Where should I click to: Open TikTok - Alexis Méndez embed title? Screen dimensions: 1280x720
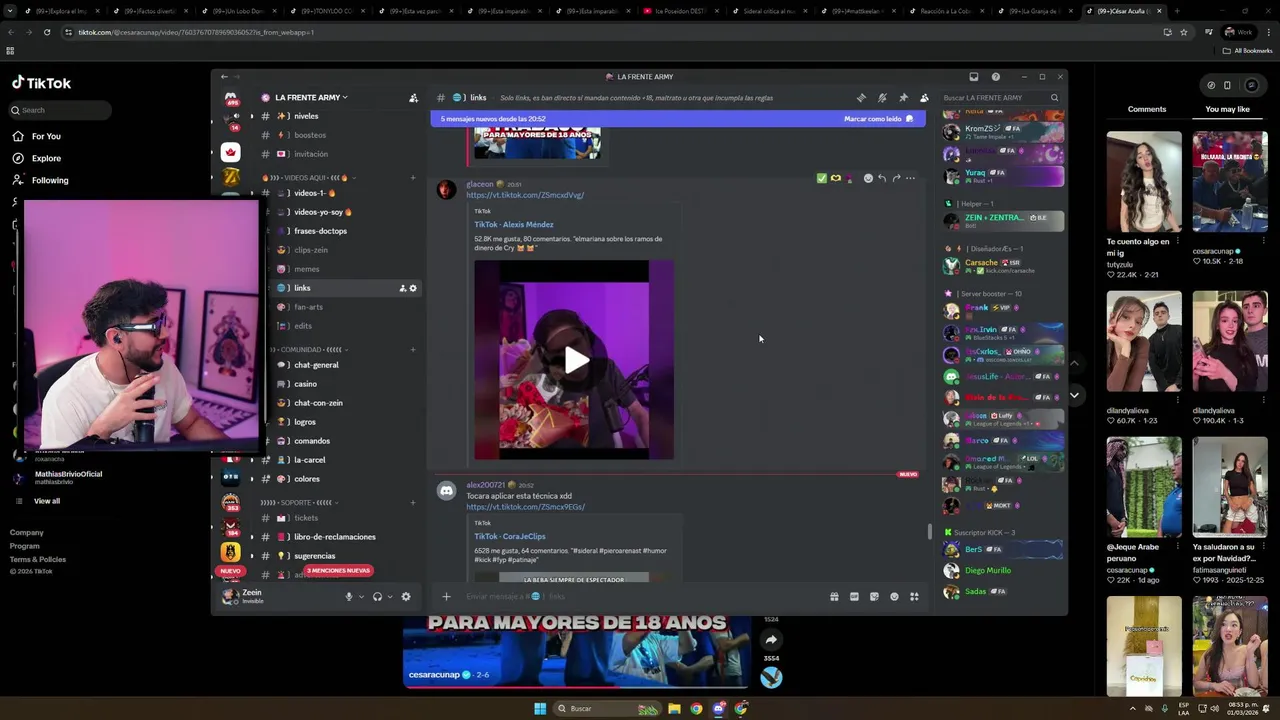click(x=513, y=225)
